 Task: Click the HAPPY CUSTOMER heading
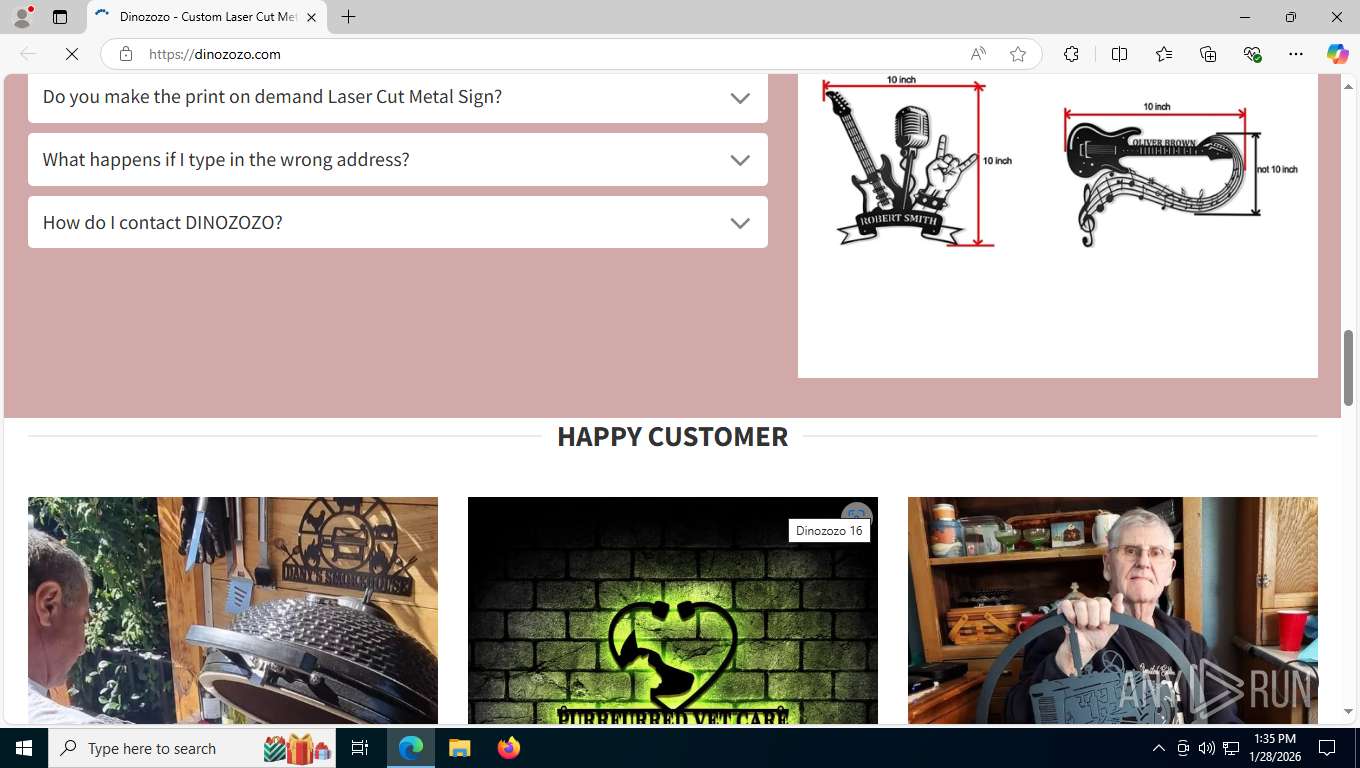coord(672,436)
